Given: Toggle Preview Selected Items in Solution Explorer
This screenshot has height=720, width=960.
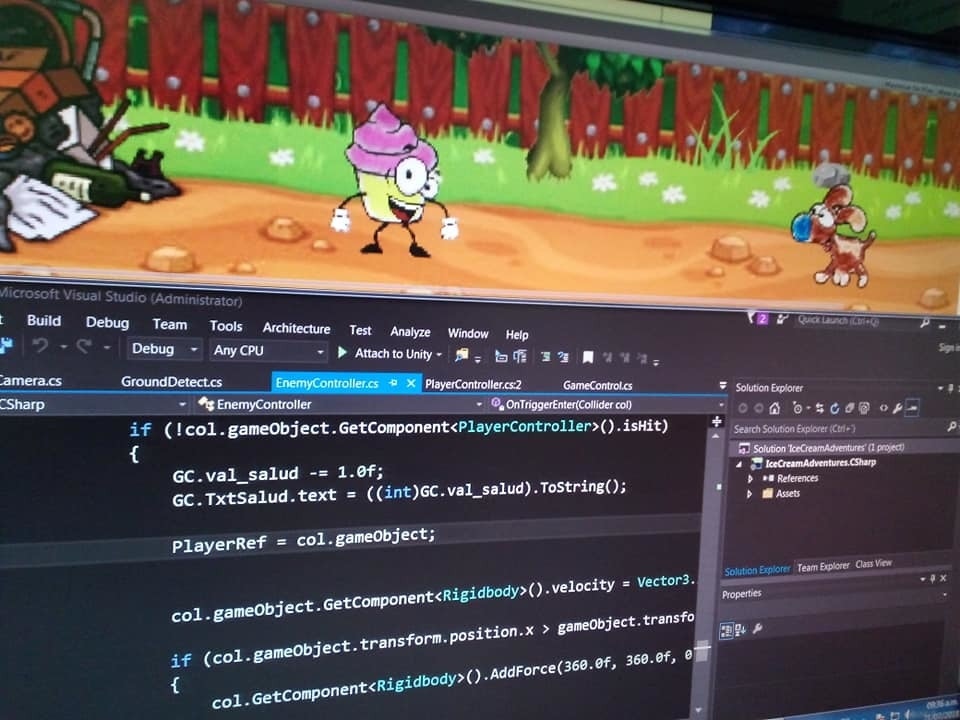Looking at the screenshot, I should pos(912,407).
